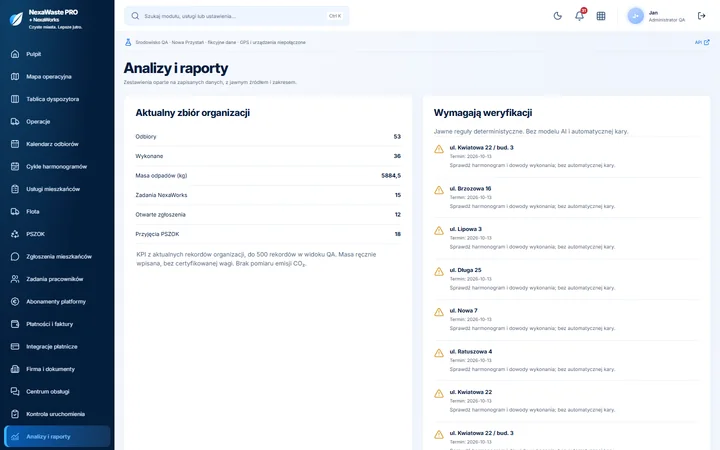This screenshot has height=450, width=720.
Task: Open ul. Brzozowa 16 verification entry
Action: pos(567,197)
